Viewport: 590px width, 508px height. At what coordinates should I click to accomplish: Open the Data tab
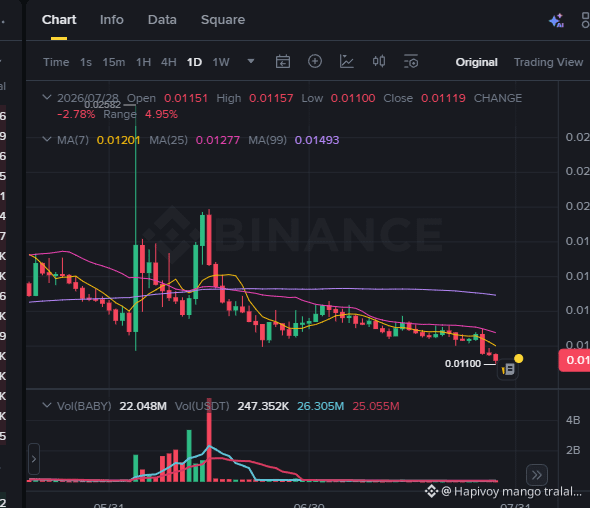[x=162, y=20]
